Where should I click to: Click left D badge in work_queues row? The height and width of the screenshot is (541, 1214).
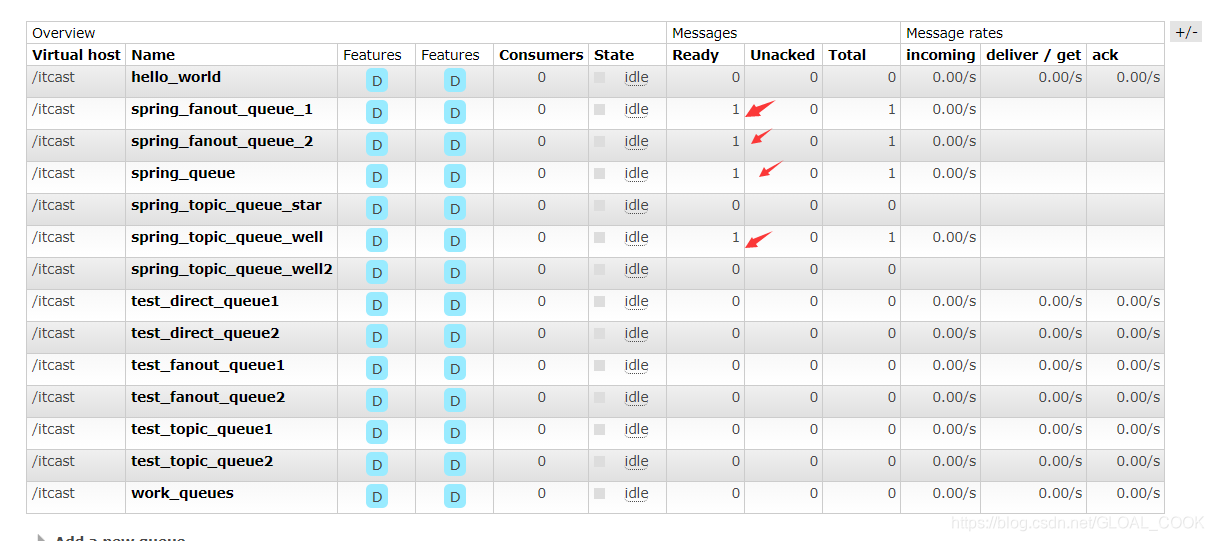pos(377,497)
